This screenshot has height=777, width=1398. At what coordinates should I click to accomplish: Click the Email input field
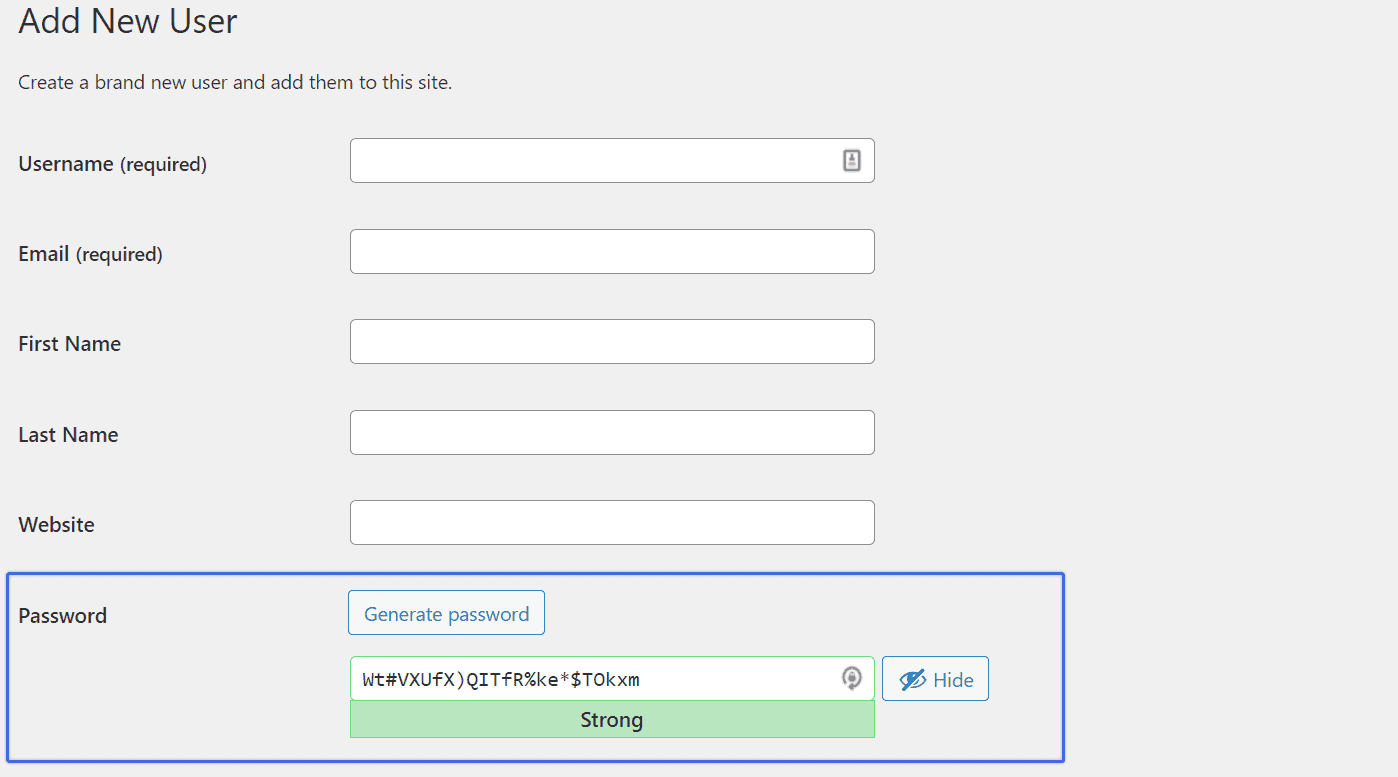tap(610, 251)
